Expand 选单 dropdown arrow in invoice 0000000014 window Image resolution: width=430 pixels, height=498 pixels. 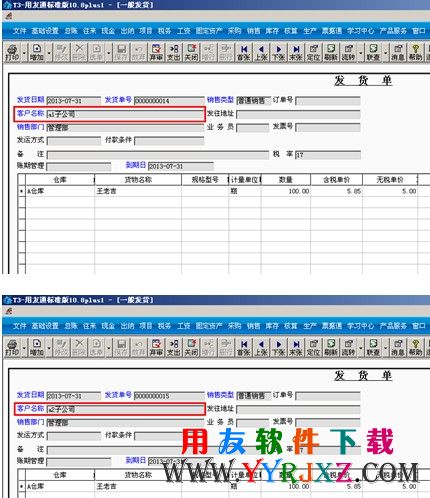click(109, 53)
